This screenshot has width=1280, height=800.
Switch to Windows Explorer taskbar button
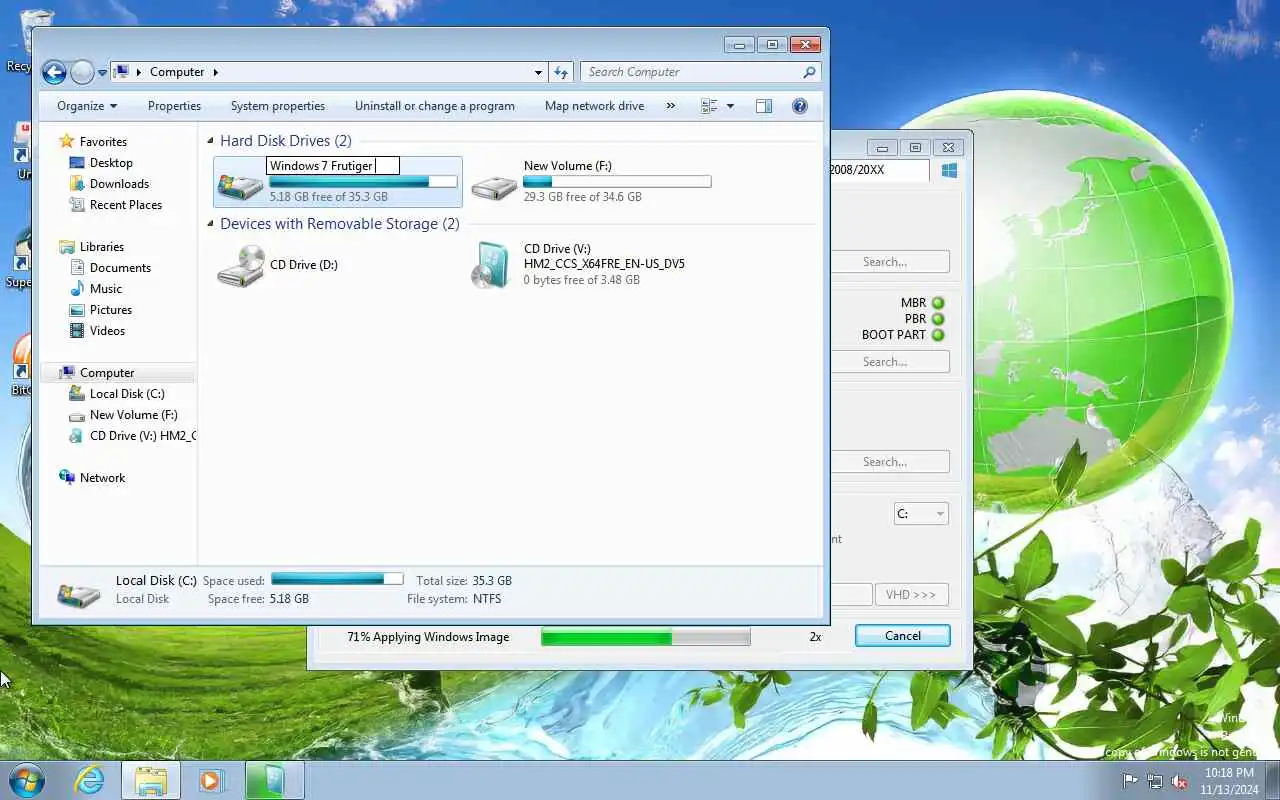coord(151,780)
